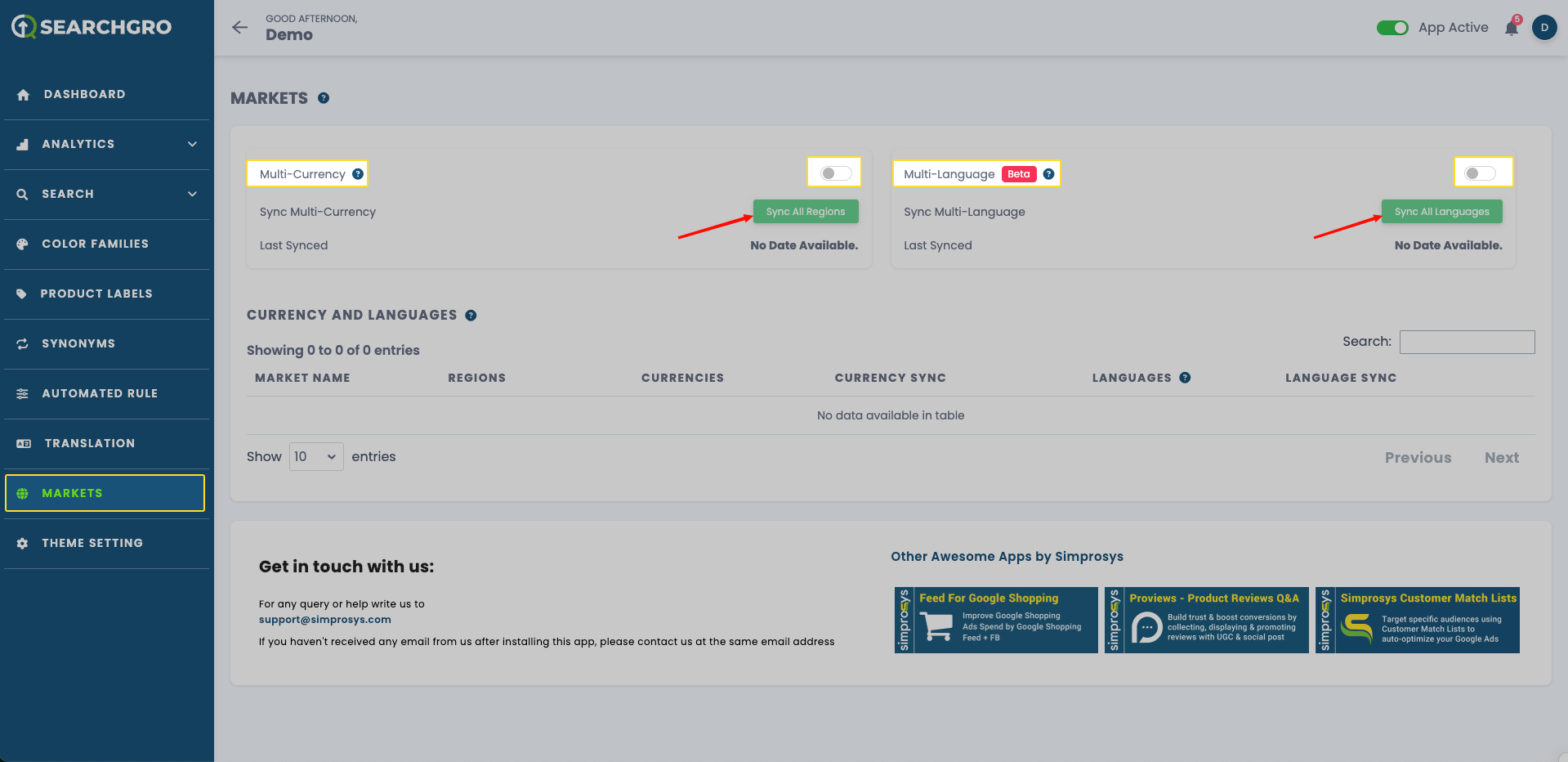Enable the Multi-Currency toggle
The image size is (1568, 762).
click(836, 173)
